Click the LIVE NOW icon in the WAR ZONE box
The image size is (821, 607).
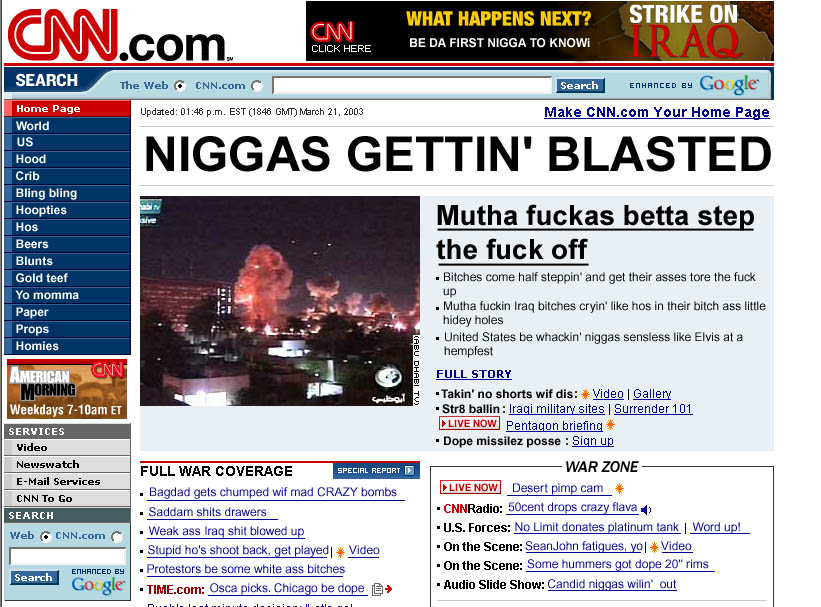click(x=470, y=487)
